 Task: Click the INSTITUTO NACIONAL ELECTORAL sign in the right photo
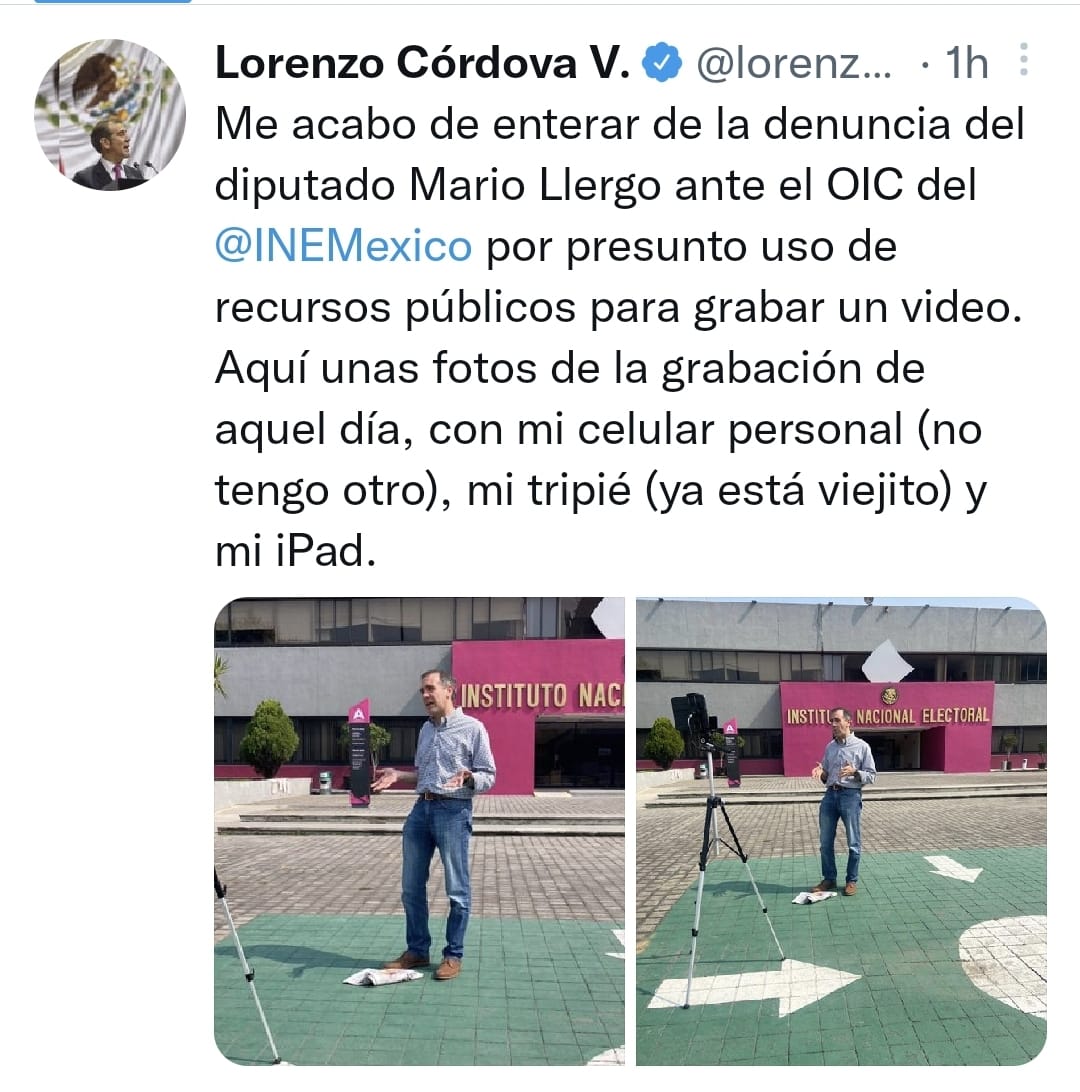point(888,715)
